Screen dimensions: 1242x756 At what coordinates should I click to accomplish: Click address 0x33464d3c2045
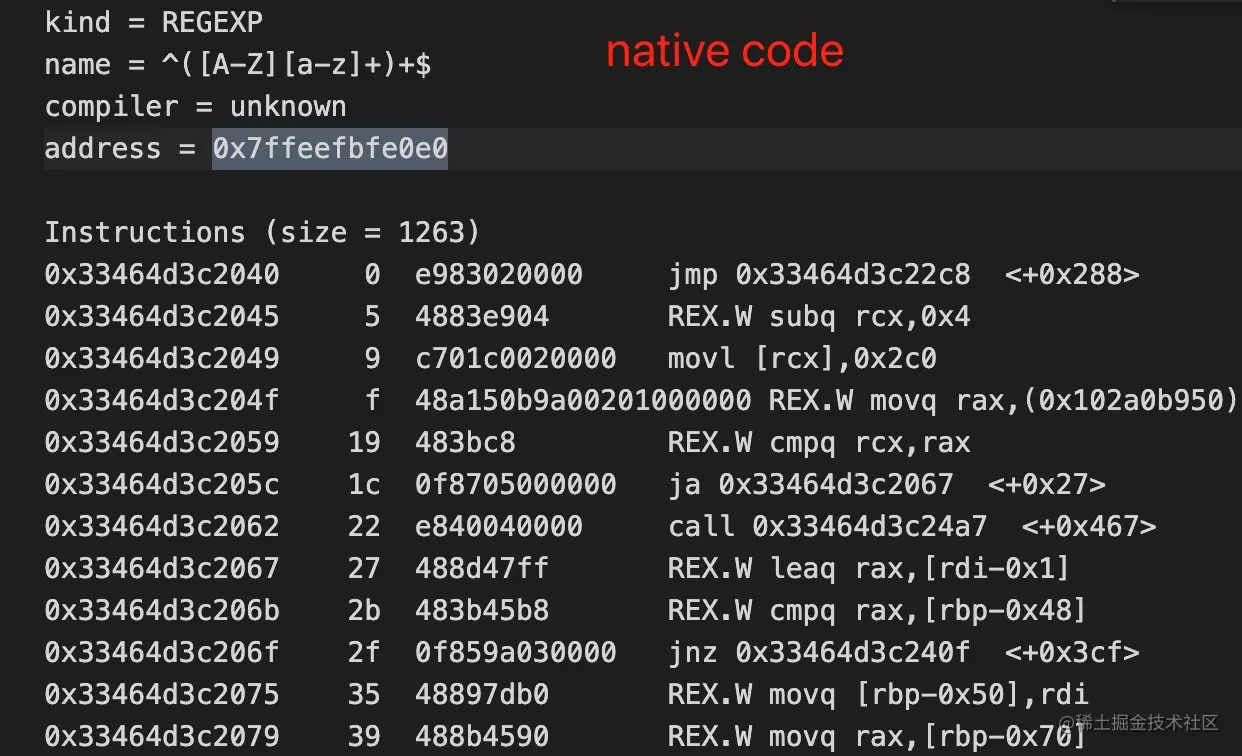click(162, 317)
